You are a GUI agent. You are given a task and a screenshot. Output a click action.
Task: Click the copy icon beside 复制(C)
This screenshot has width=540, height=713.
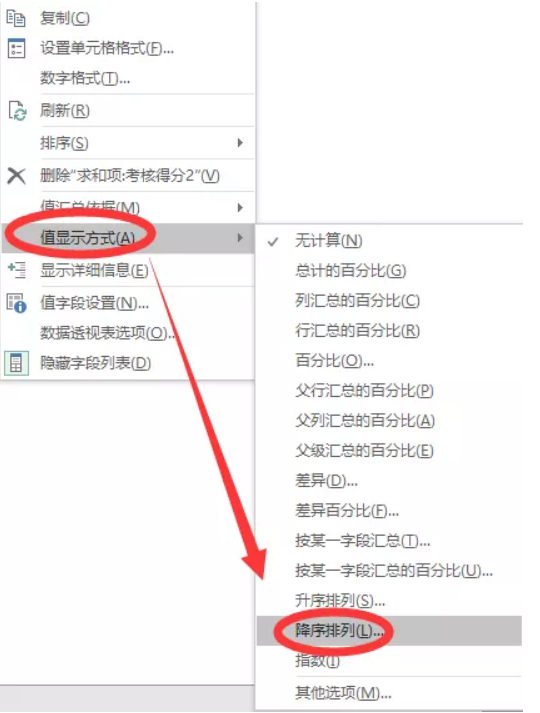click(16, 18)
